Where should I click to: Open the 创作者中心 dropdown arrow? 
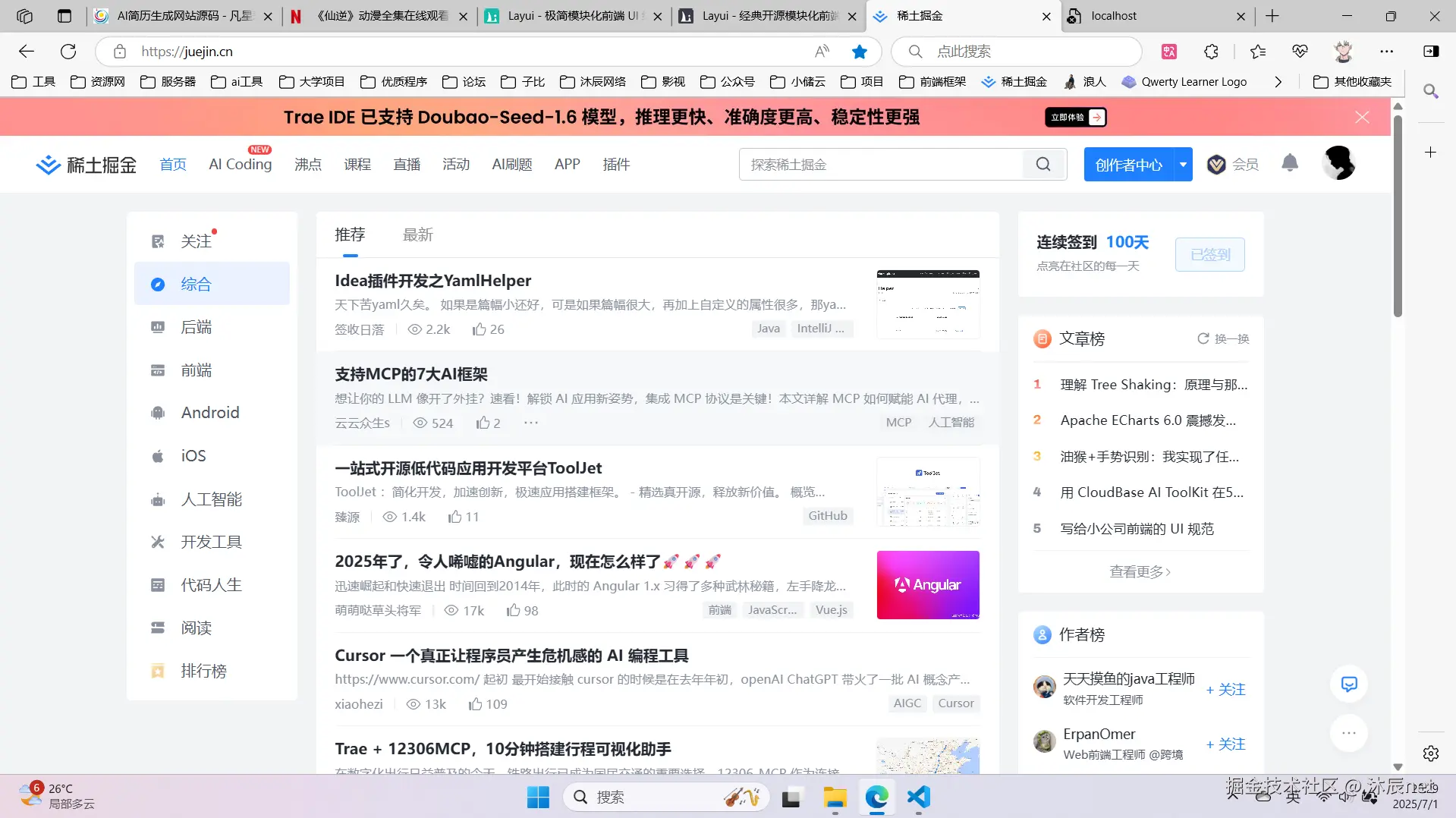coord(1181,164)
